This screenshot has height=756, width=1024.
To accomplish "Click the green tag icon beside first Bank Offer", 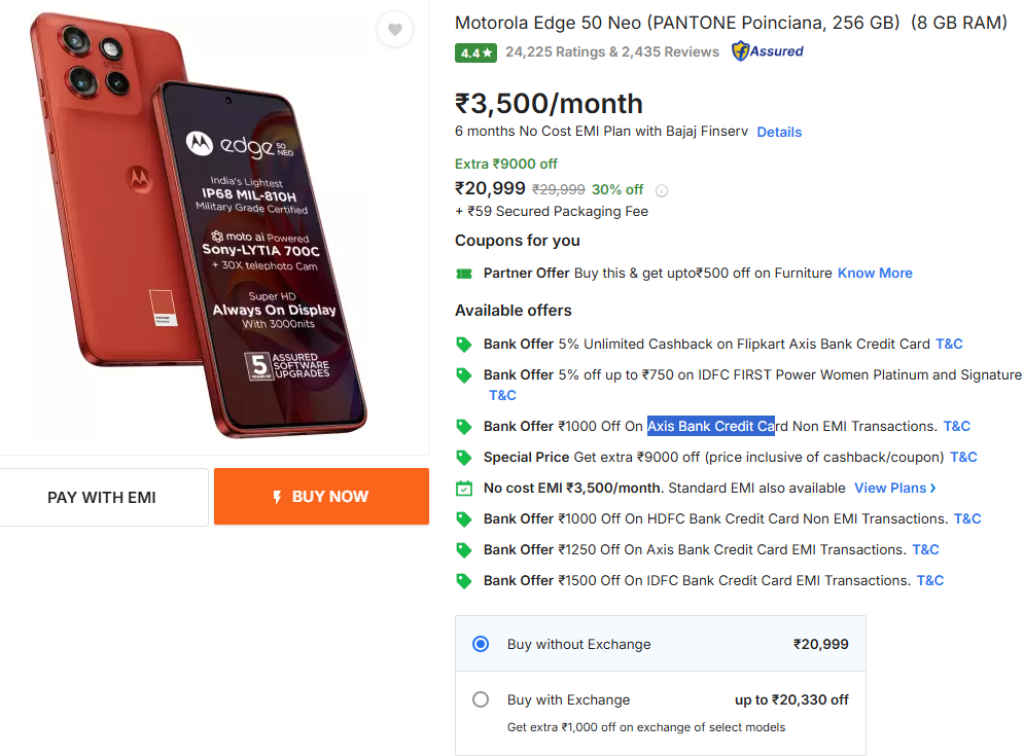I will [x=464, y=343].
